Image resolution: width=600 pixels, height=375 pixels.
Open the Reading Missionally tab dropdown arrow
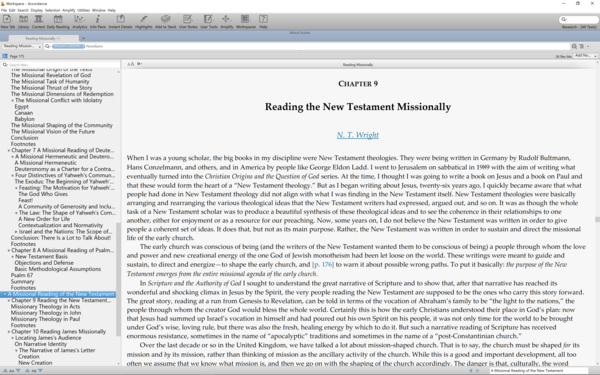pyautogui.click(x=58, y=38)
